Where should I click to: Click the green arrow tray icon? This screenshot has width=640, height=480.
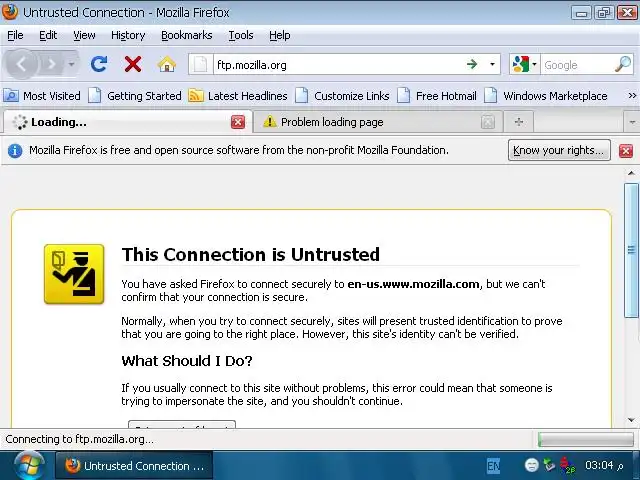click(549, 465)
